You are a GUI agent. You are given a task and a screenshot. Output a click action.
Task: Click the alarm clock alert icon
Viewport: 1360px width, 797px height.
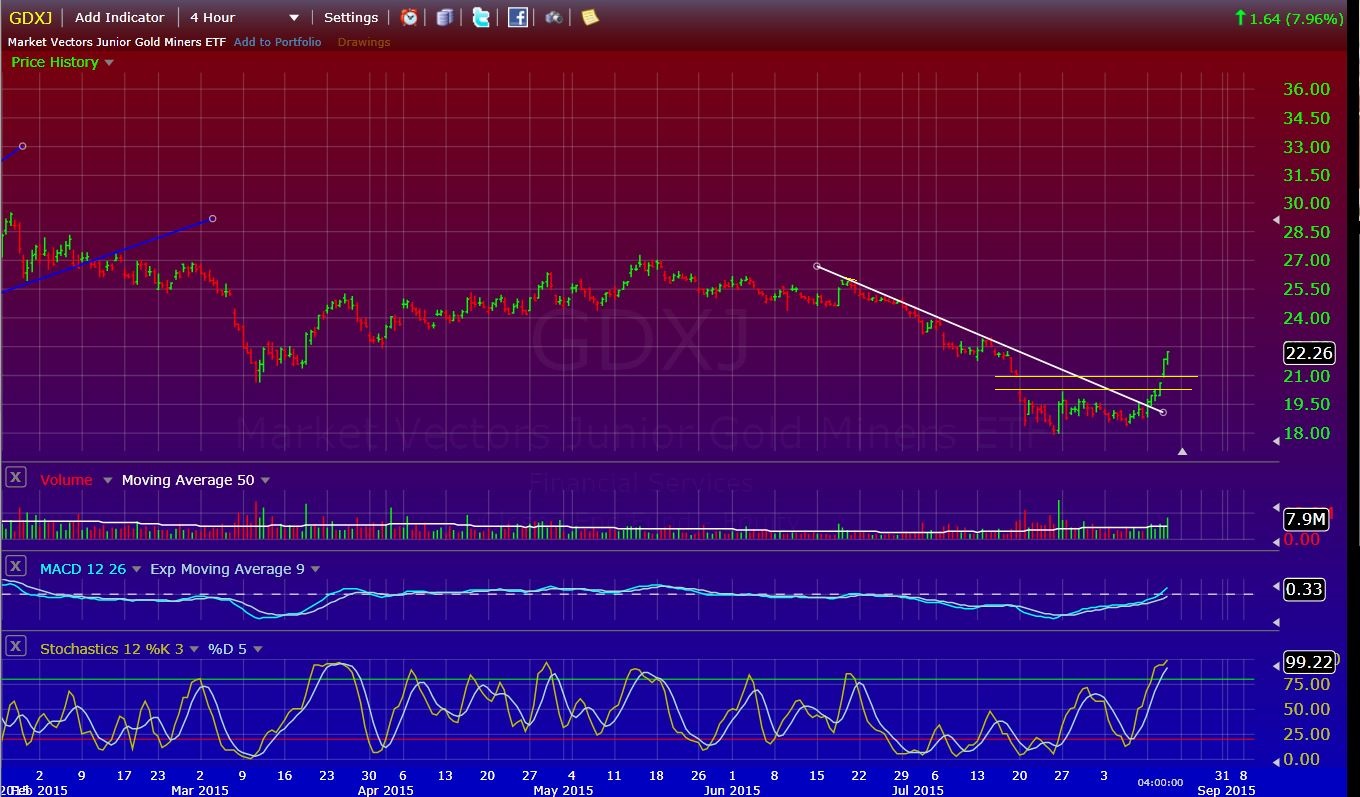[409, 17]
